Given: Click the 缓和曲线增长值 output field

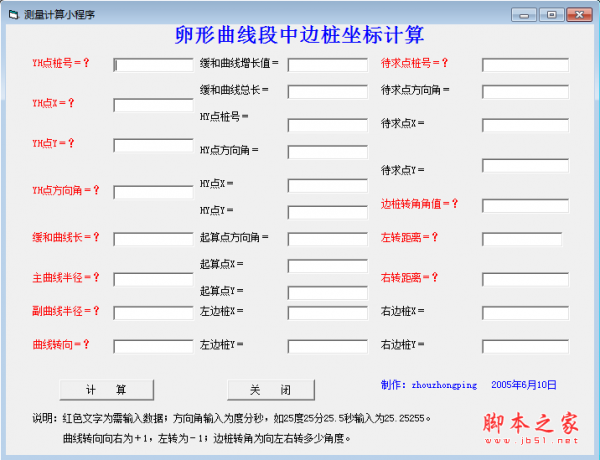Looking at the screenshot, I should pos(328,65).
